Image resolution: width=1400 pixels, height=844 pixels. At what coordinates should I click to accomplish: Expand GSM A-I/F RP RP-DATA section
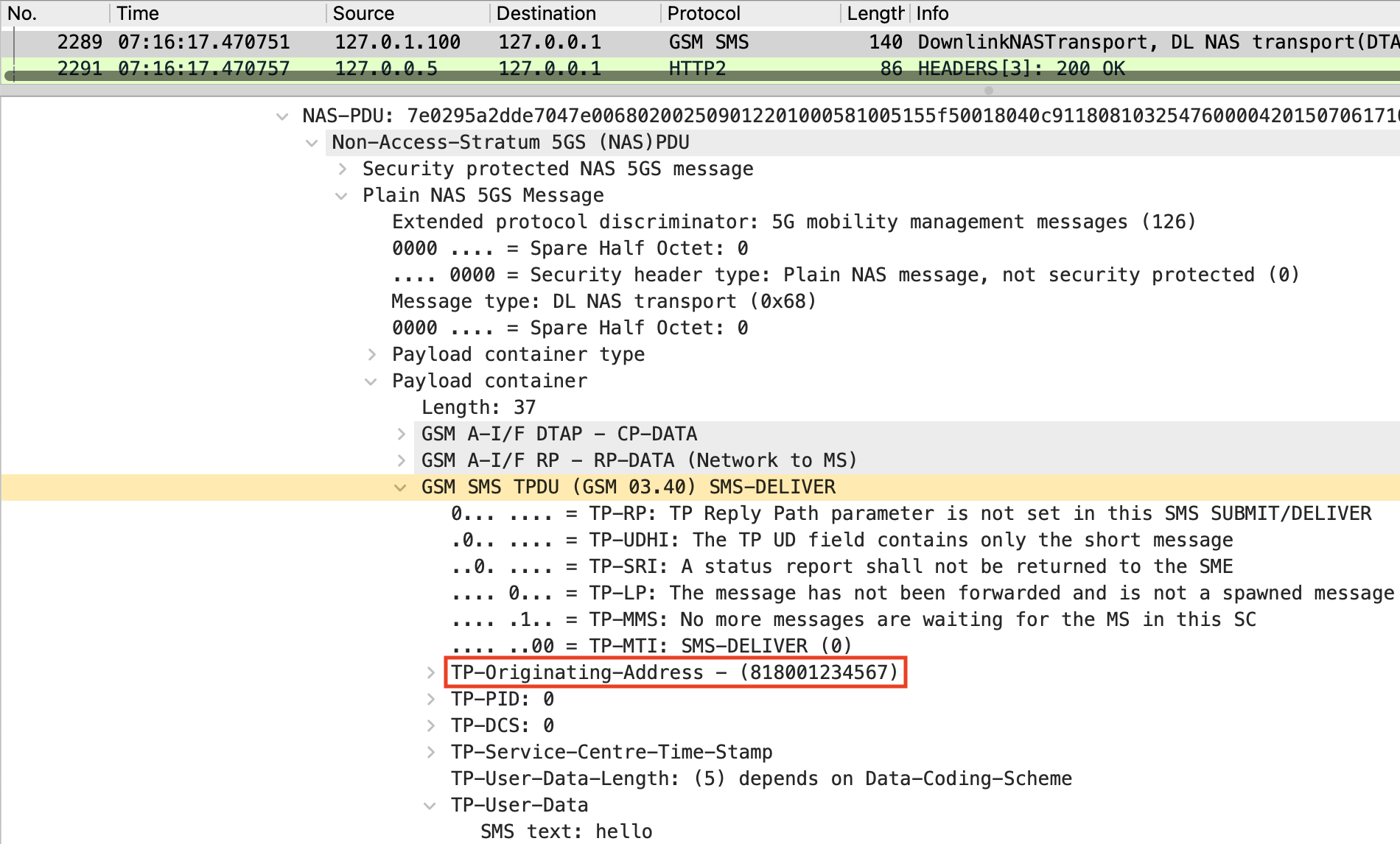click(402, 461)
